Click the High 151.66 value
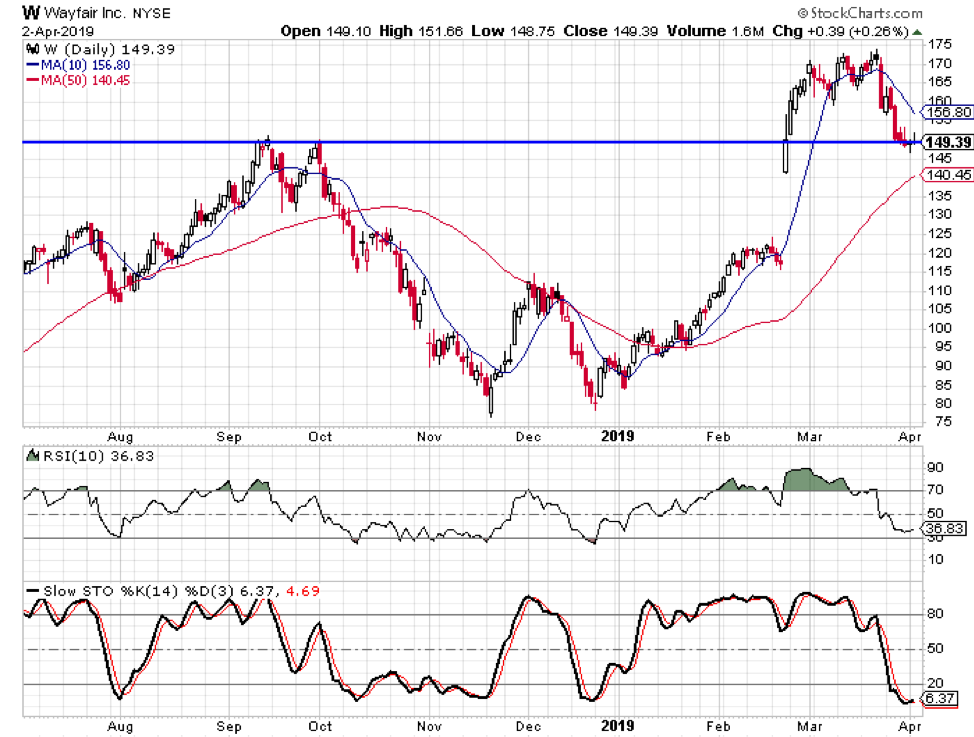 point(421,31)
